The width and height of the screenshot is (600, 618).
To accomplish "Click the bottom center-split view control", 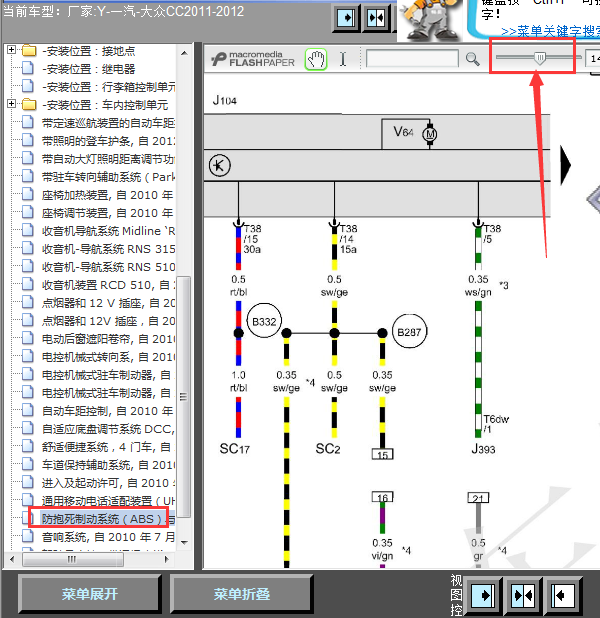I will (x=523, y=595).
